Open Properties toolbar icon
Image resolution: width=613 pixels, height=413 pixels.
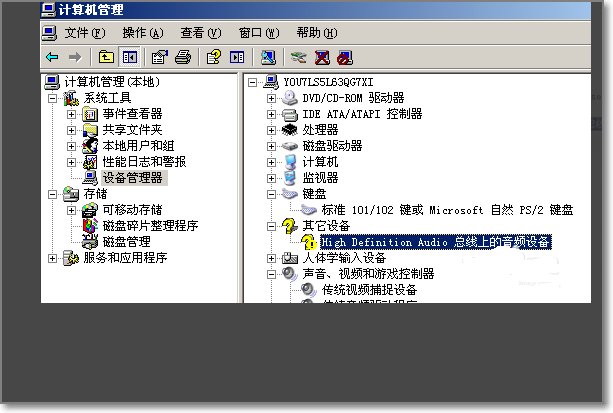(160, 57)
